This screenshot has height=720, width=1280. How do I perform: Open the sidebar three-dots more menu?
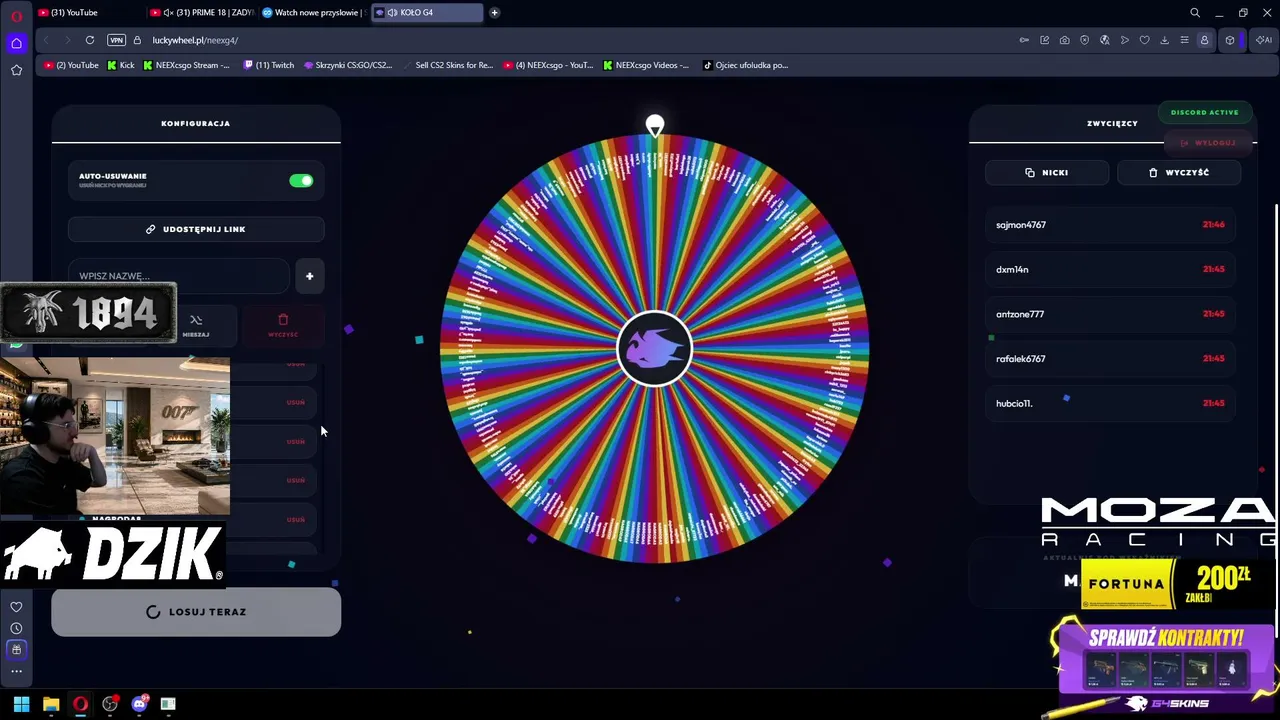pos(16,671)
